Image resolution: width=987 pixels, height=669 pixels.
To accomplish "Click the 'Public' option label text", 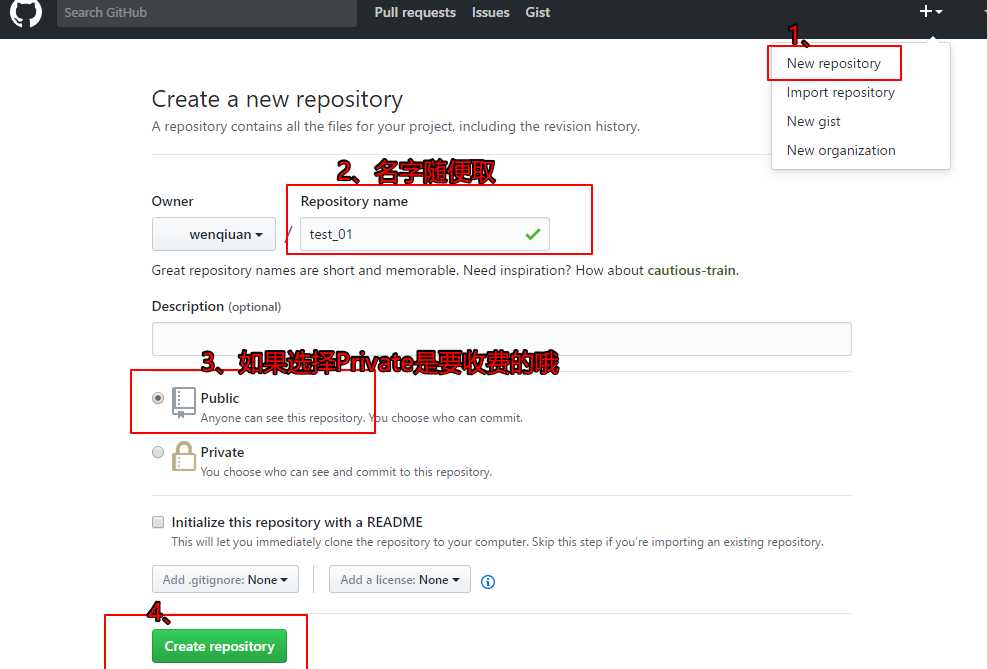I will [x=220, y=398].
